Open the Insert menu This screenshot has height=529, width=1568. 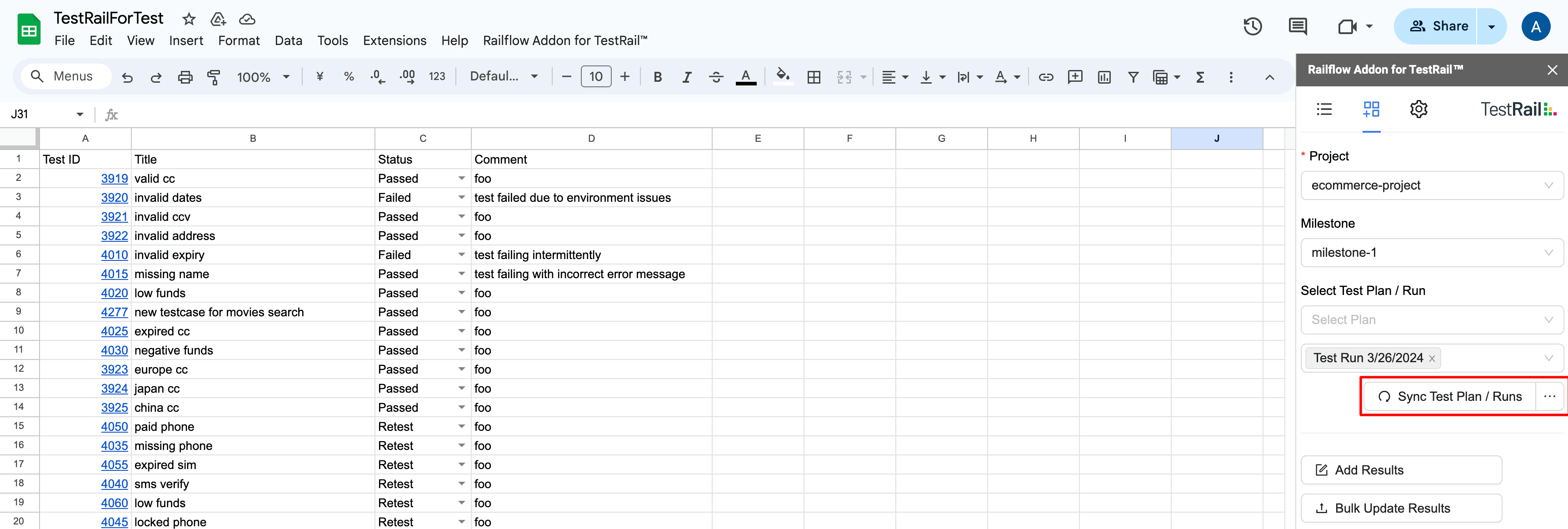click(185, 41)
